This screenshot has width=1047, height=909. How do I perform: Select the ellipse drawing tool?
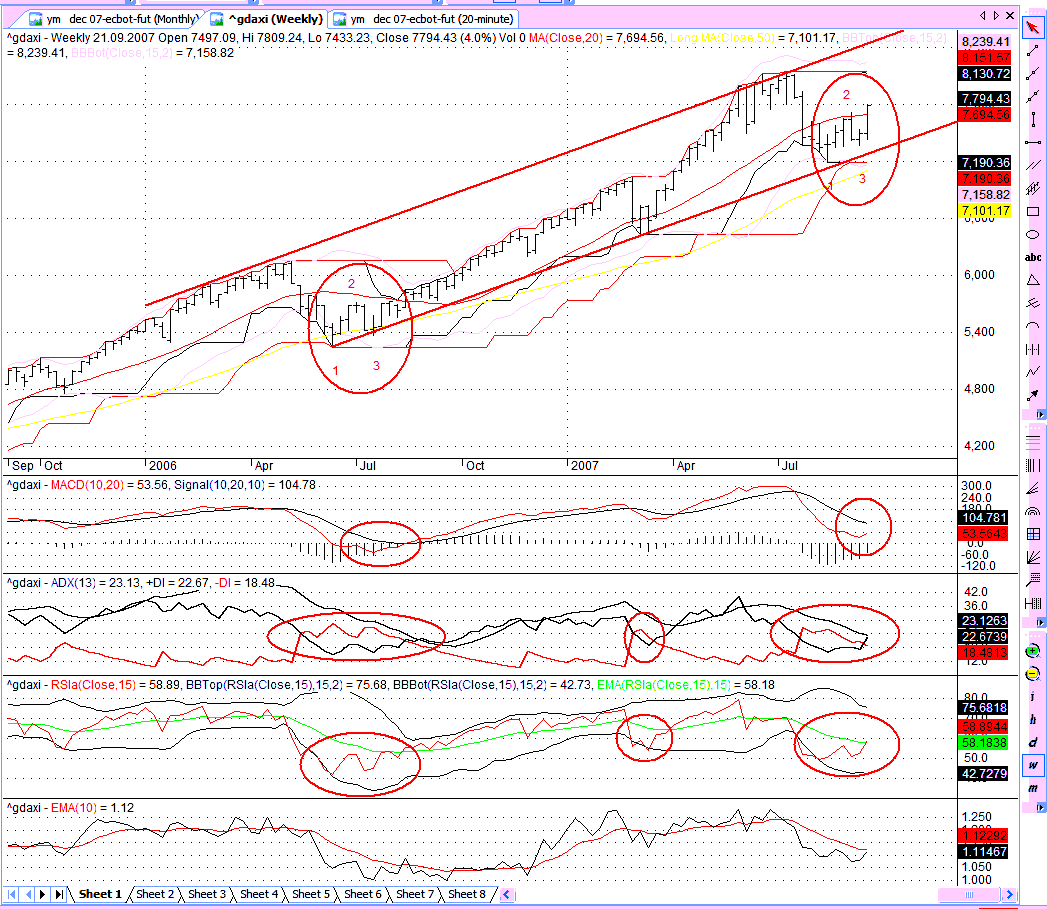coord(1032,234)
